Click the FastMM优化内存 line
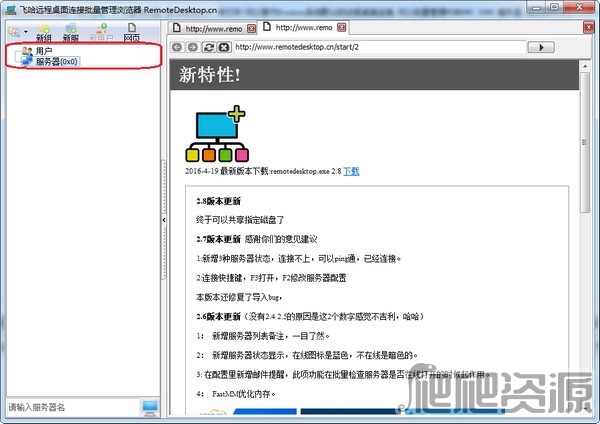Screen dimensions: 600x424 point(244,394)
